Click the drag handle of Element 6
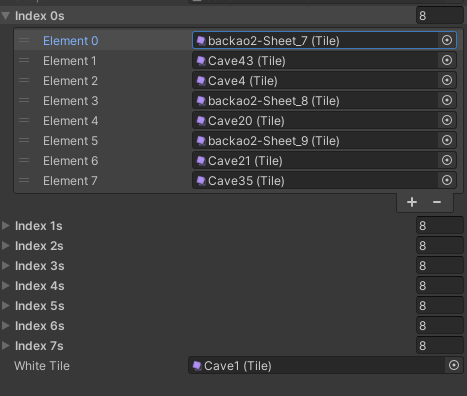 click(24, 160)
